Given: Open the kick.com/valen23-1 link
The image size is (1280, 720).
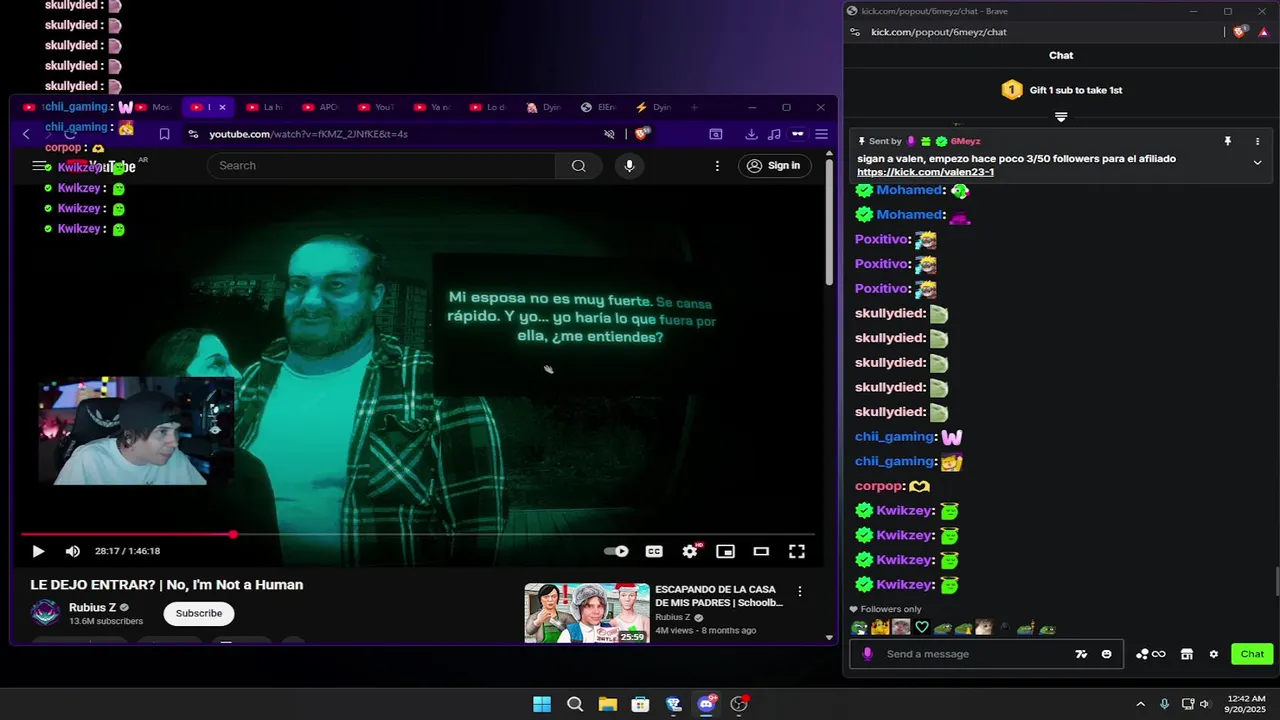Looking at the screenshot, I should click(x=925, y=172).
